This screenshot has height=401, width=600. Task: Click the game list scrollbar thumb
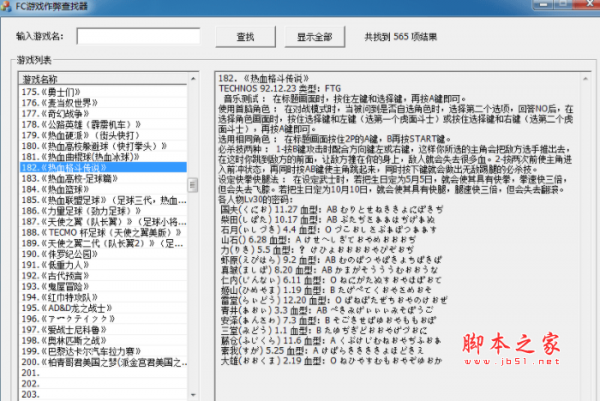193,185
